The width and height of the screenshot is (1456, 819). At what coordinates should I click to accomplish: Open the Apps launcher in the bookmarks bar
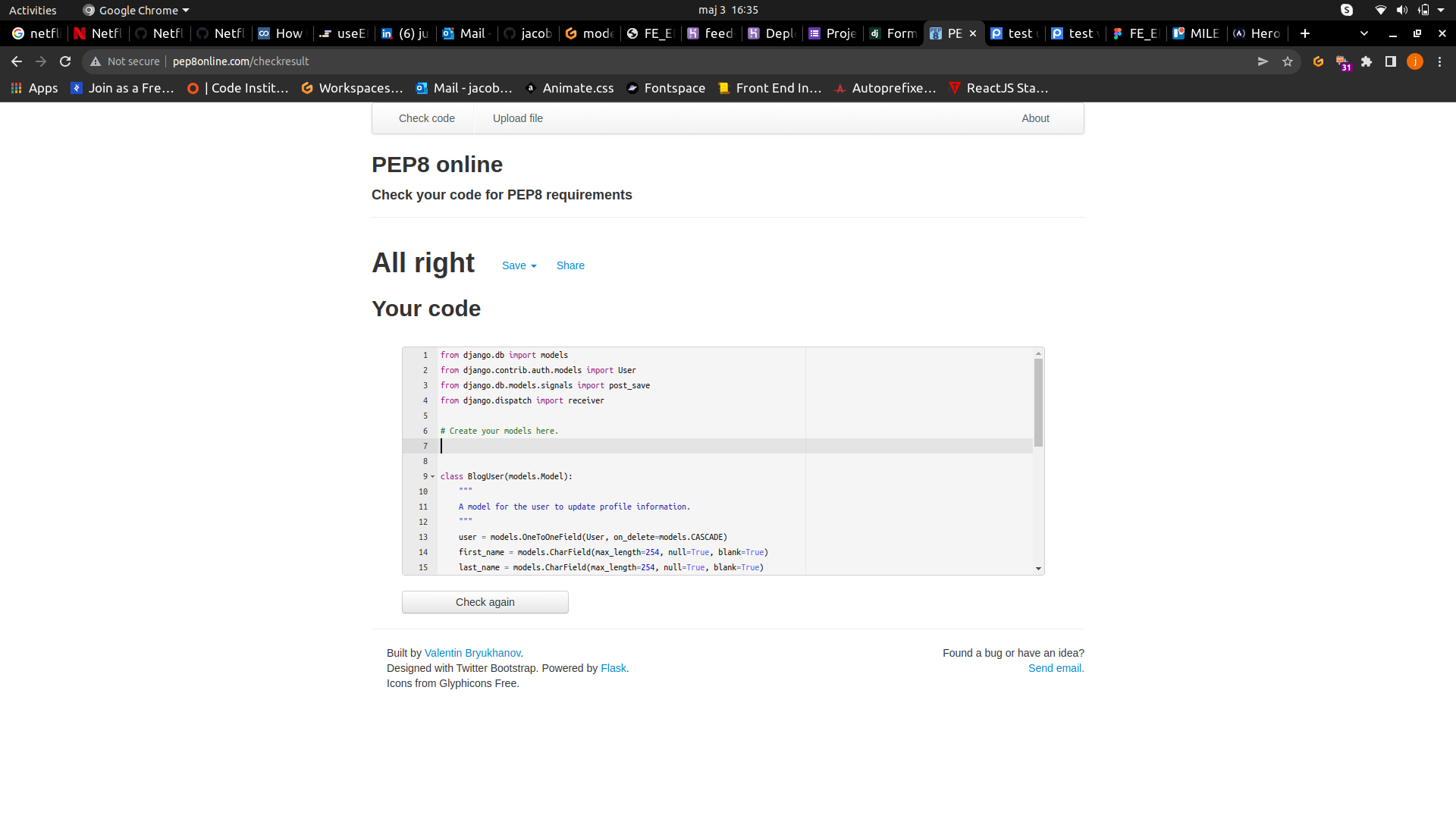click(33, 88)
